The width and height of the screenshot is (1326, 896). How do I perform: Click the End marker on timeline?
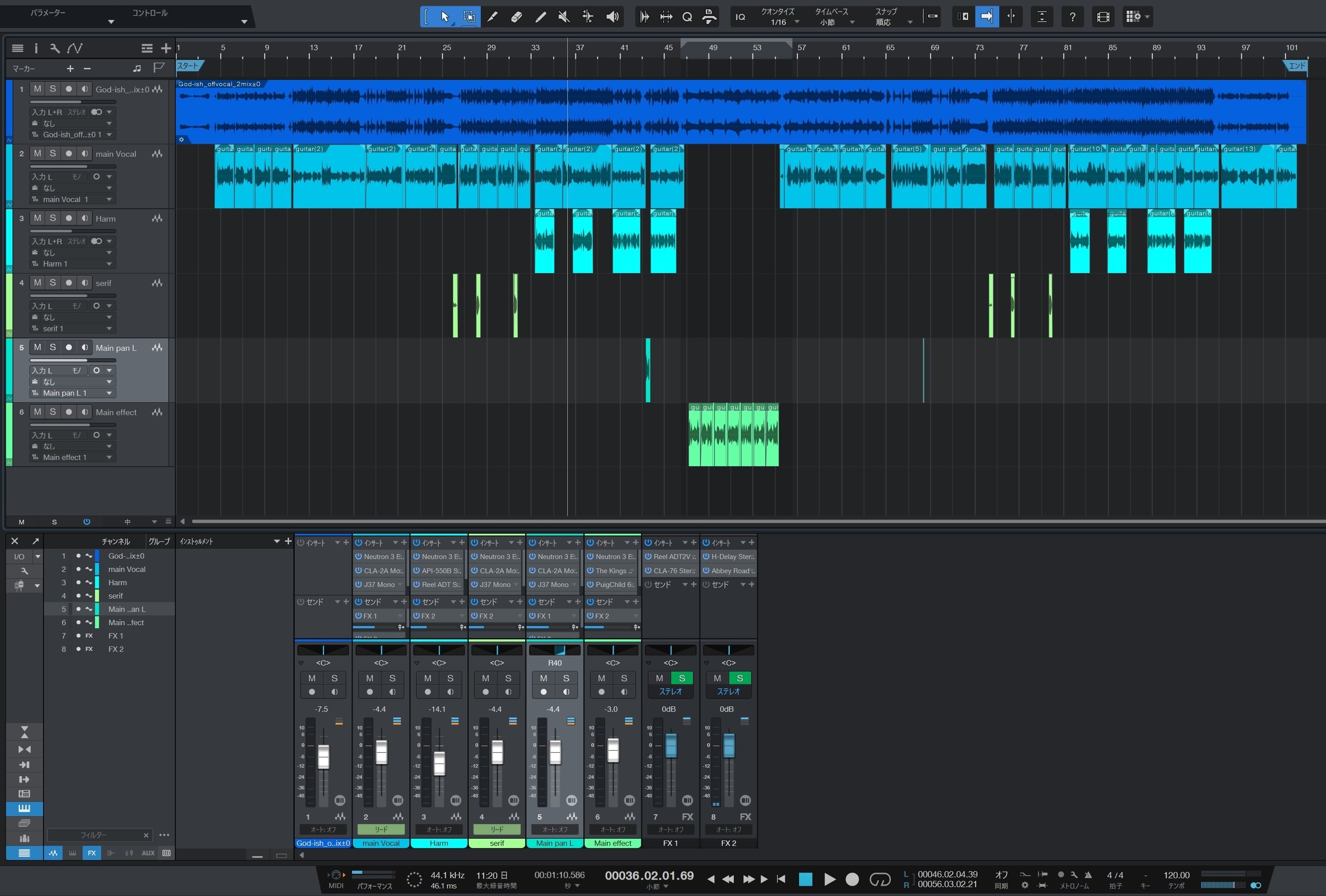[1296, 66]
